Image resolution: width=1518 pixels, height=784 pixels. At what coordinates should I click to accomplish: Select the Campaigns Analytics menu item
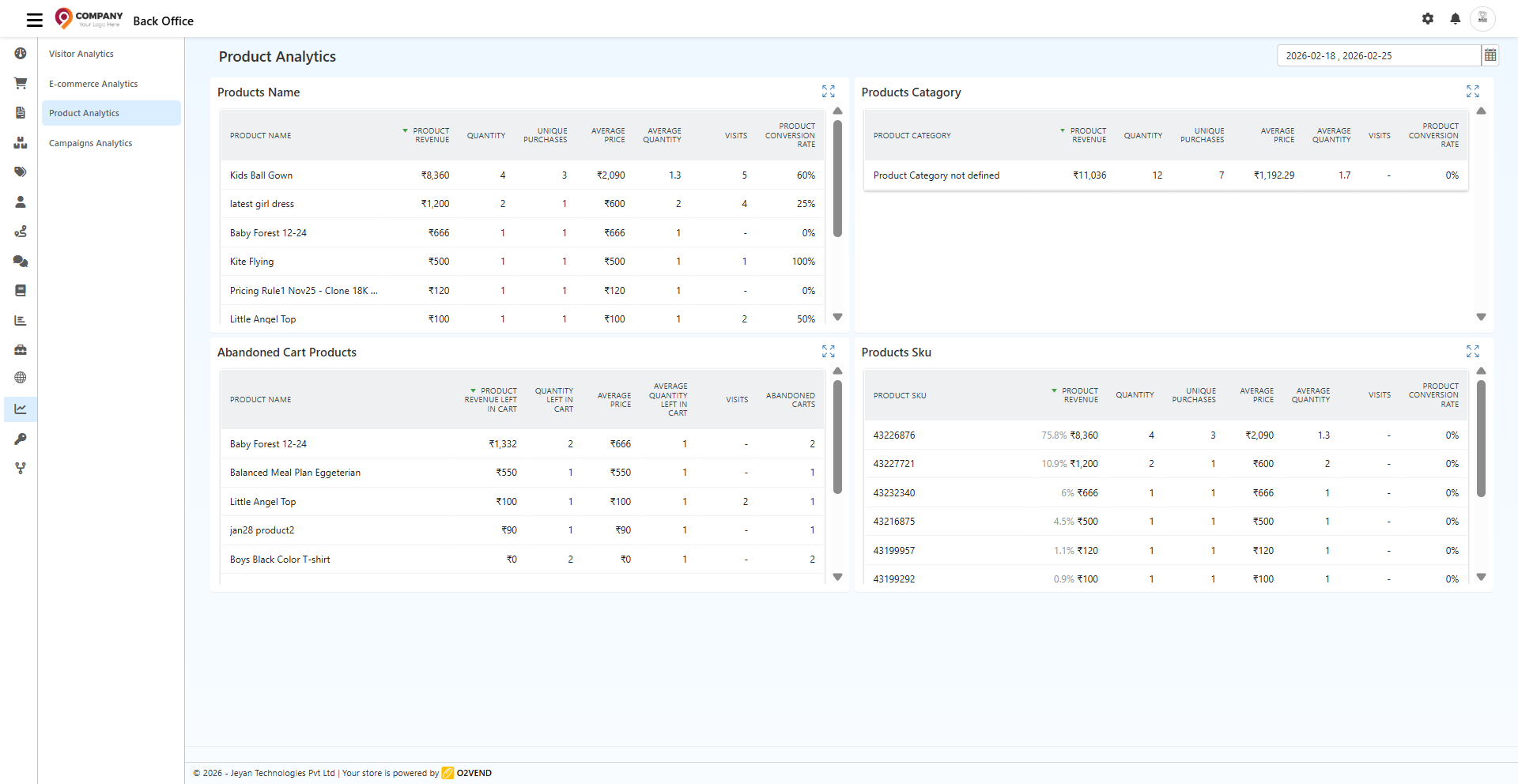point(90,143)
